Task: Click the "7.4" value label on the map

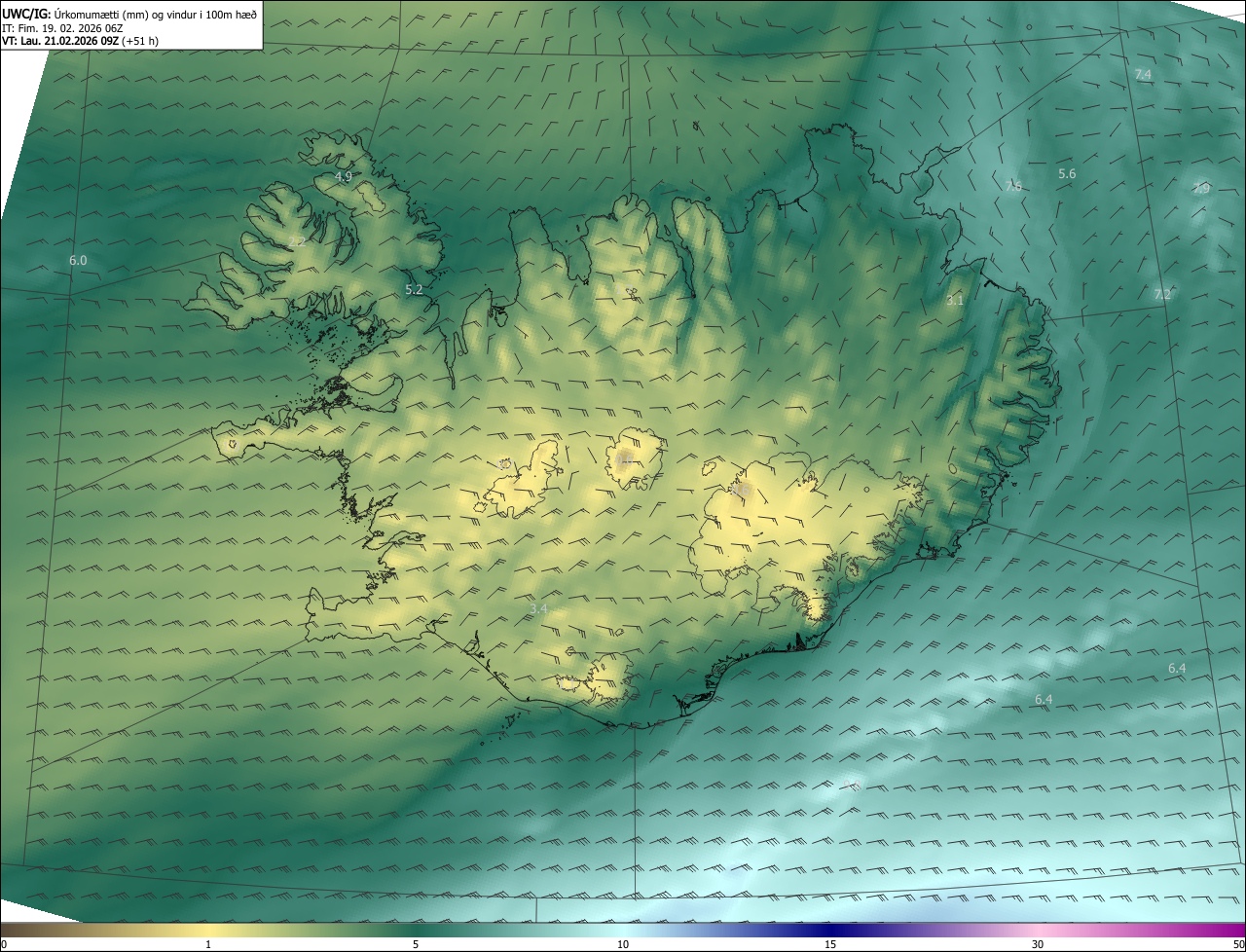Action: tap(1143, 74)
